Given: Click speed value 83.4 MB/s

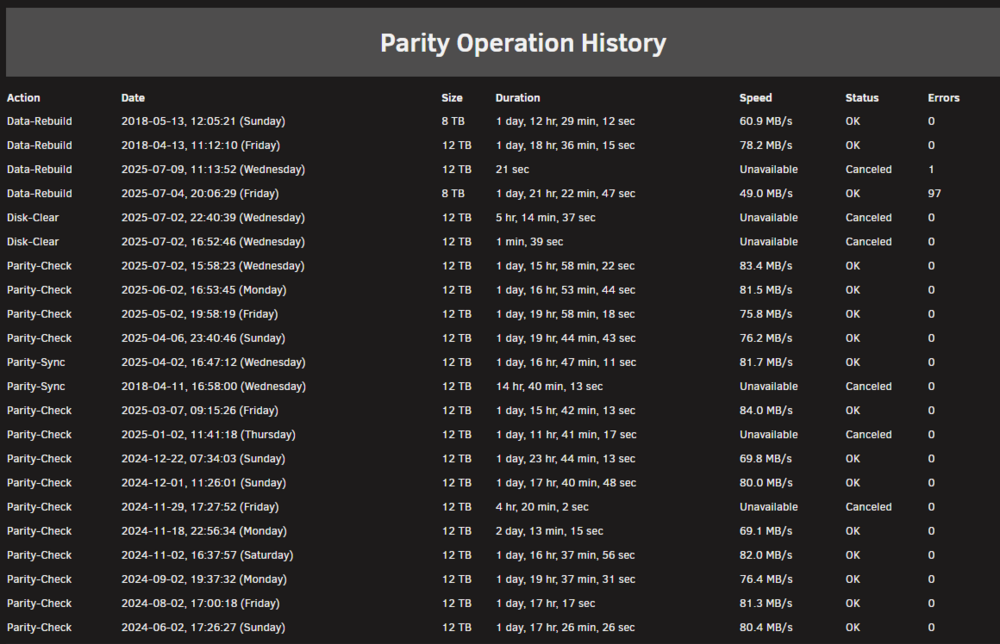Looking at the screenshot, I should pos(766,266).
